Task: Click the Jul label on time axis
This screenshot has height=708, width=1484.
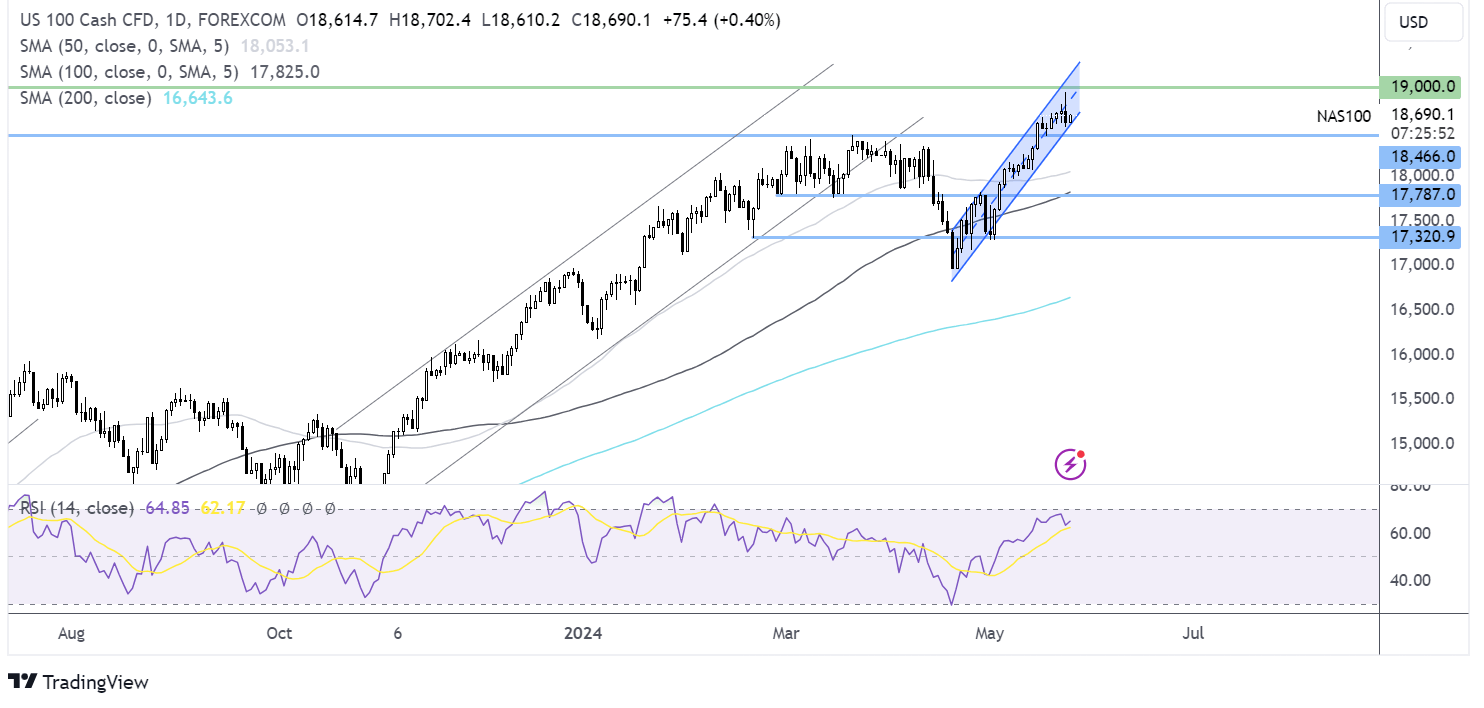Action: pos(1192,633)
